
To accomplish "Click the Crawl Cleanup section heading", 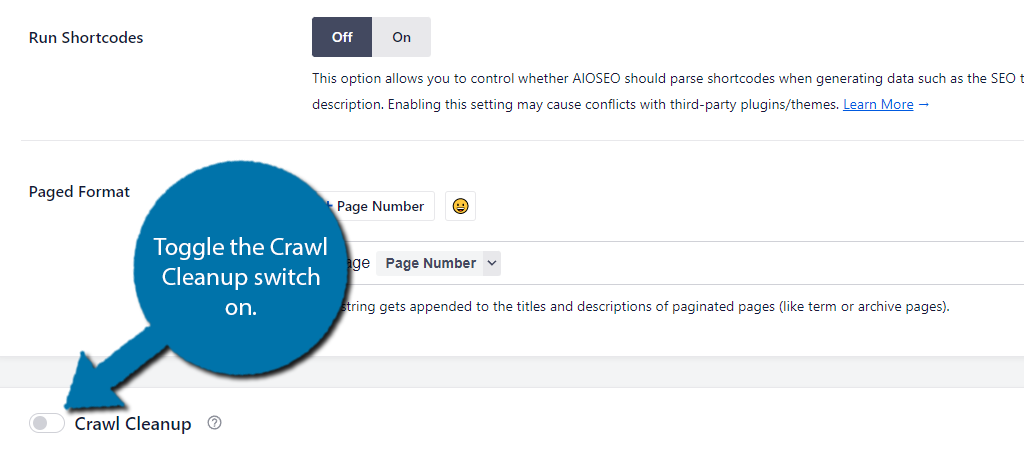I will 133,424.
